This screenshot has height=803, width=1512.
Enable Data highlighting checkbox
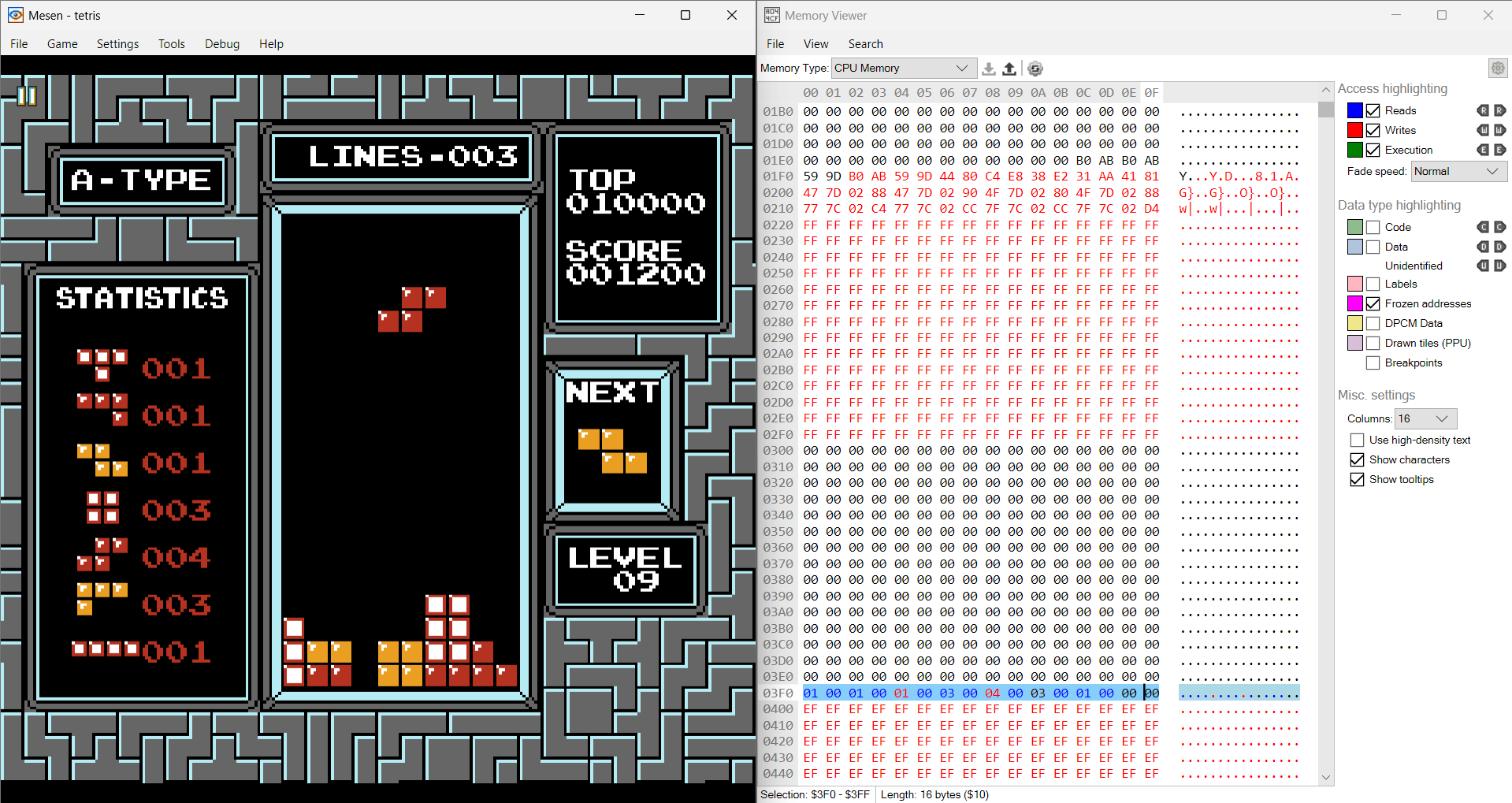pos(1373,247)
